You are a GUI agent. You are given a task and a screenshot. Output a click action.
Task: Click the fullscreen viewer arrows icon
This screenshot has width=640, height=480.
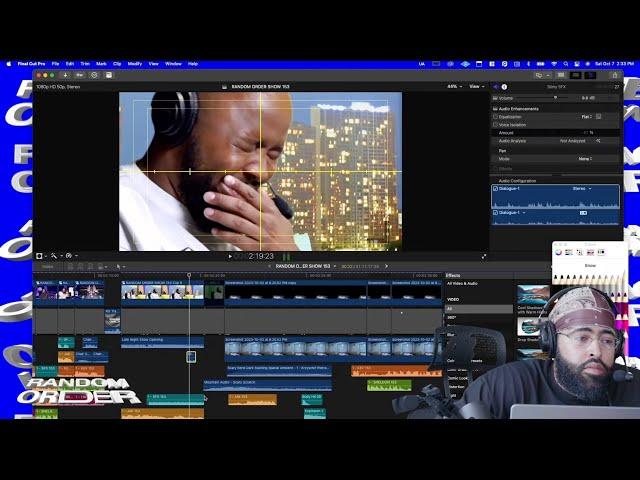coord(396,256)
